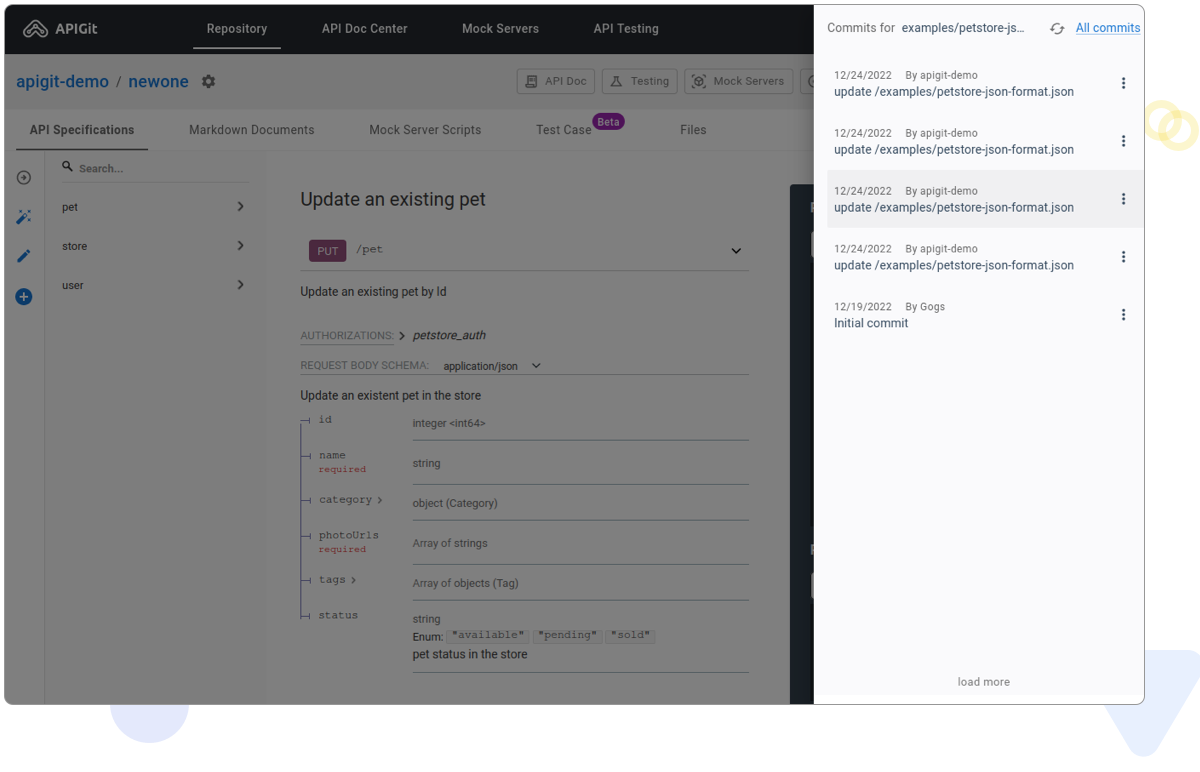Click load more commits
1200x772 pixels.
(984, 682)
